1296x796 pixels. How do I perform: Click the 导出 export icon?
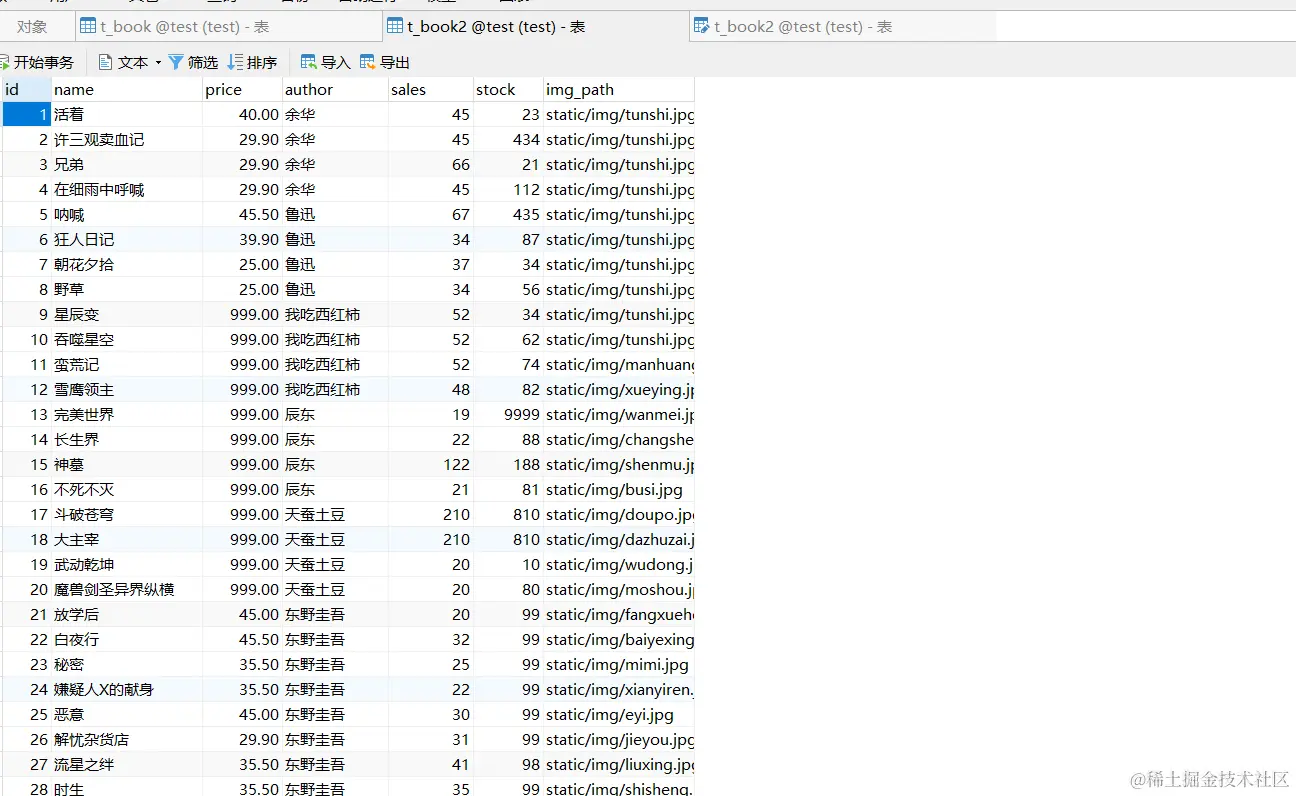(368, 62)
